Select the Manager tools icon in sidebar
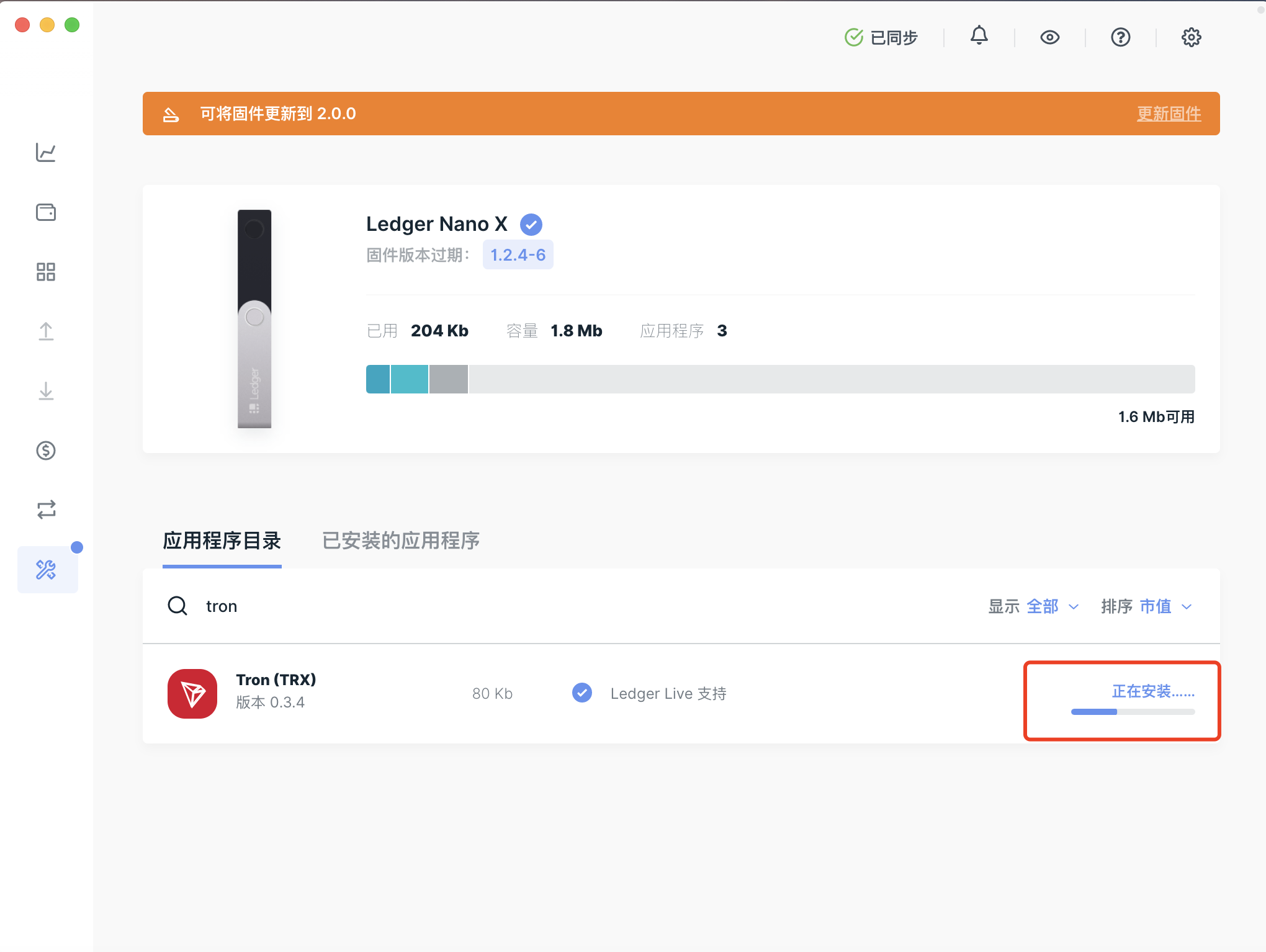Screen dimensions: 1266x952 [x=47, y=570]
